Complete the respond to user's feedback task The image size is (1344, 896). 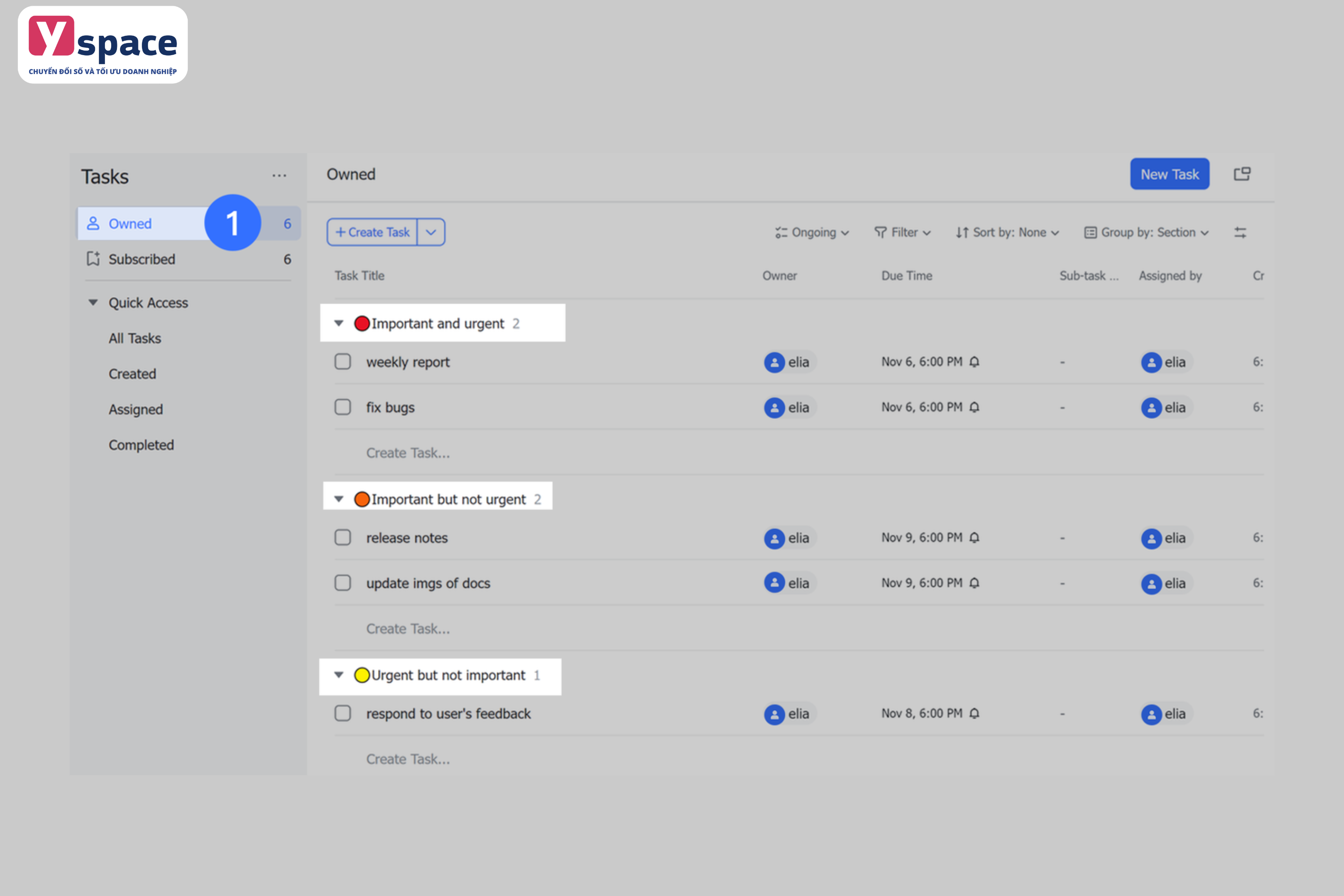point(342,713)
